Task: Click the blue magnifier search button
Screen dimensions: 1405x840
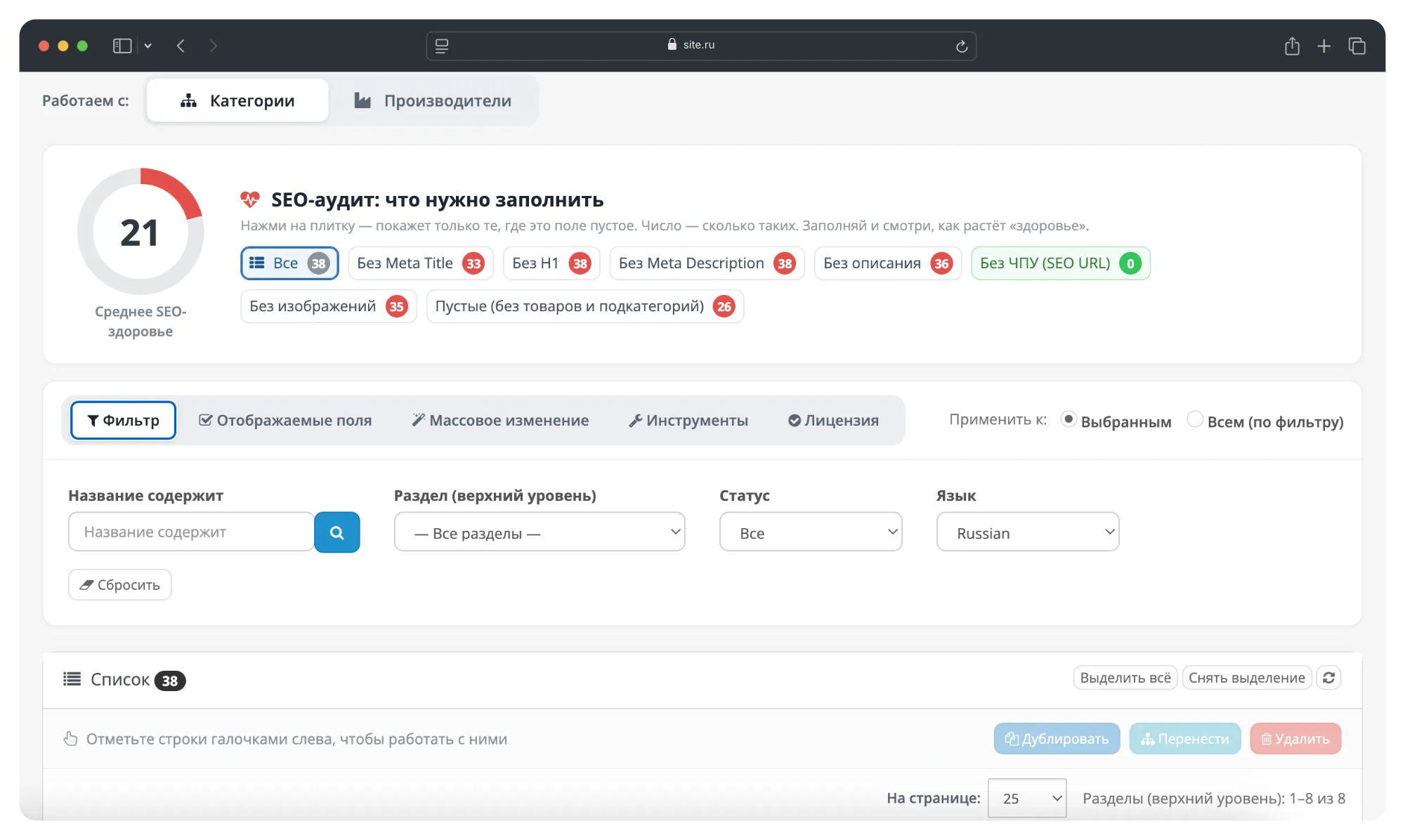Action: [337, 532]
